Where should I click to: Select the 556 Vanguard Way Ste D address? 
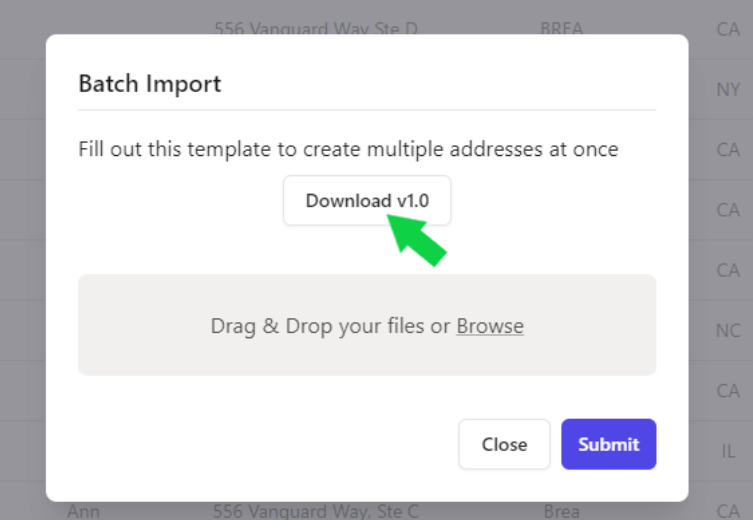coord(316,28)
